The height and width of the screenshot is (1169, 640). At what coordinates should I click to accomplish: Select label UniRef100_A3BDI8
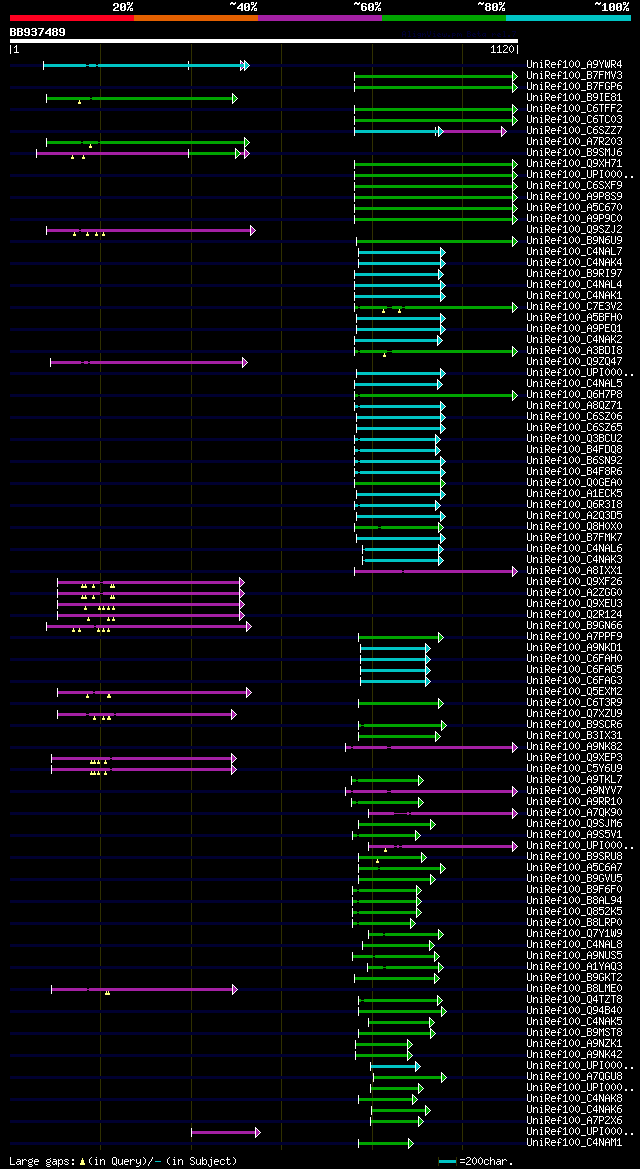[574, 351]
